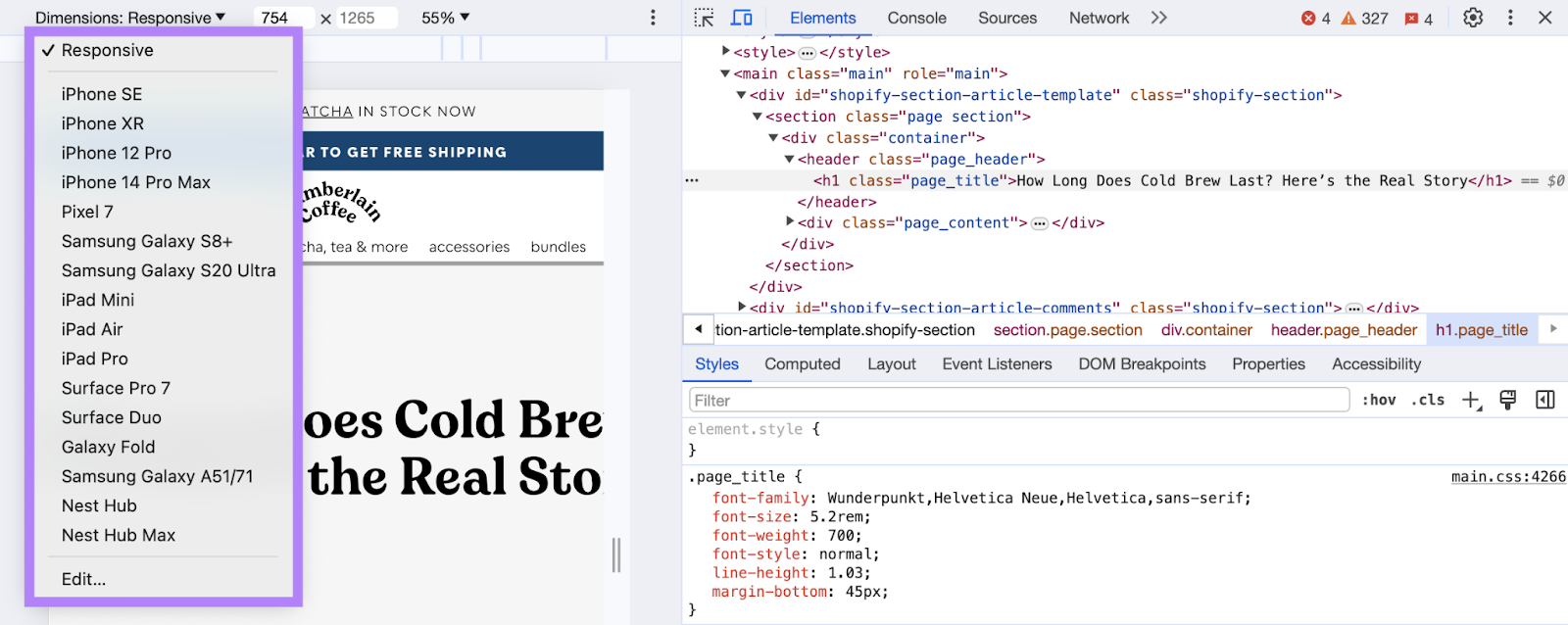Open DevTools settings gear
The image size is (1568, 625).
(1473, 18)
